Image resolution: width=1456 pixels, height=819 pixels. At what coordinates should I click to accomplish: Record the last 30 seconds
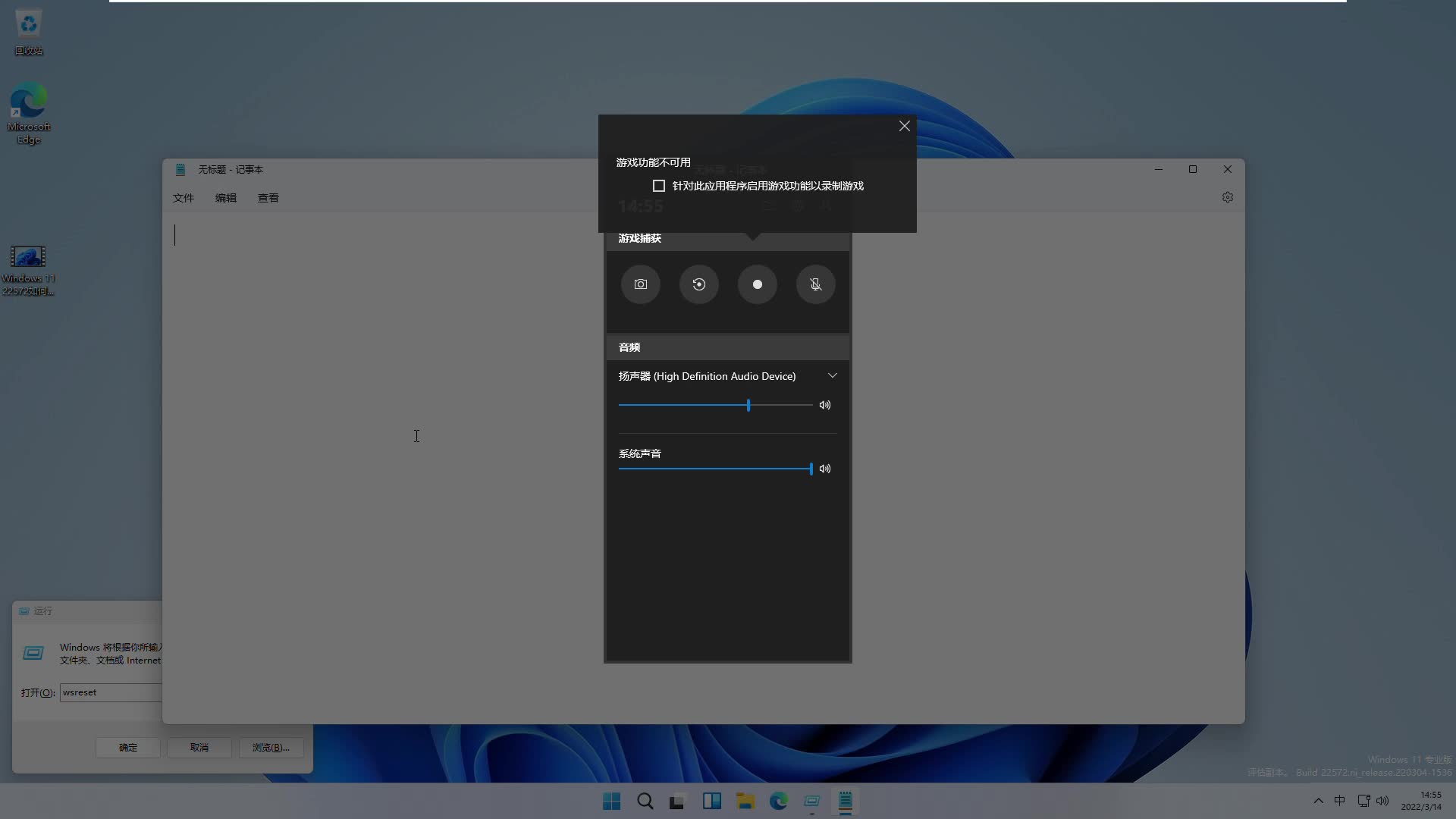point(699,284)
